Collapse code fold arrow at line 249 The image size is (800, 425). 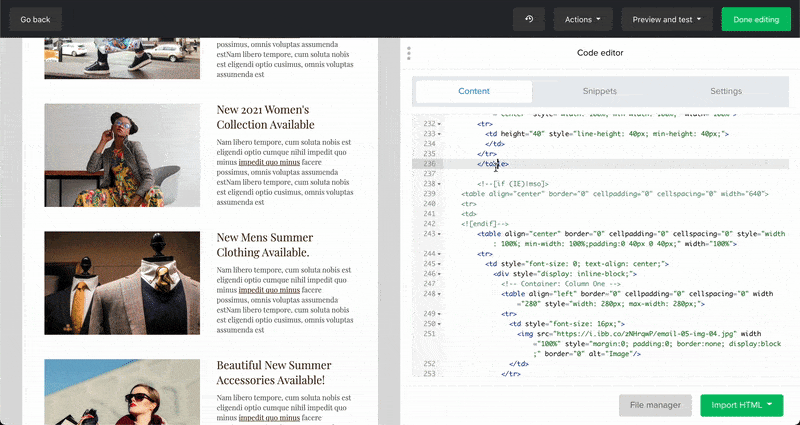[x=439, y=314]
